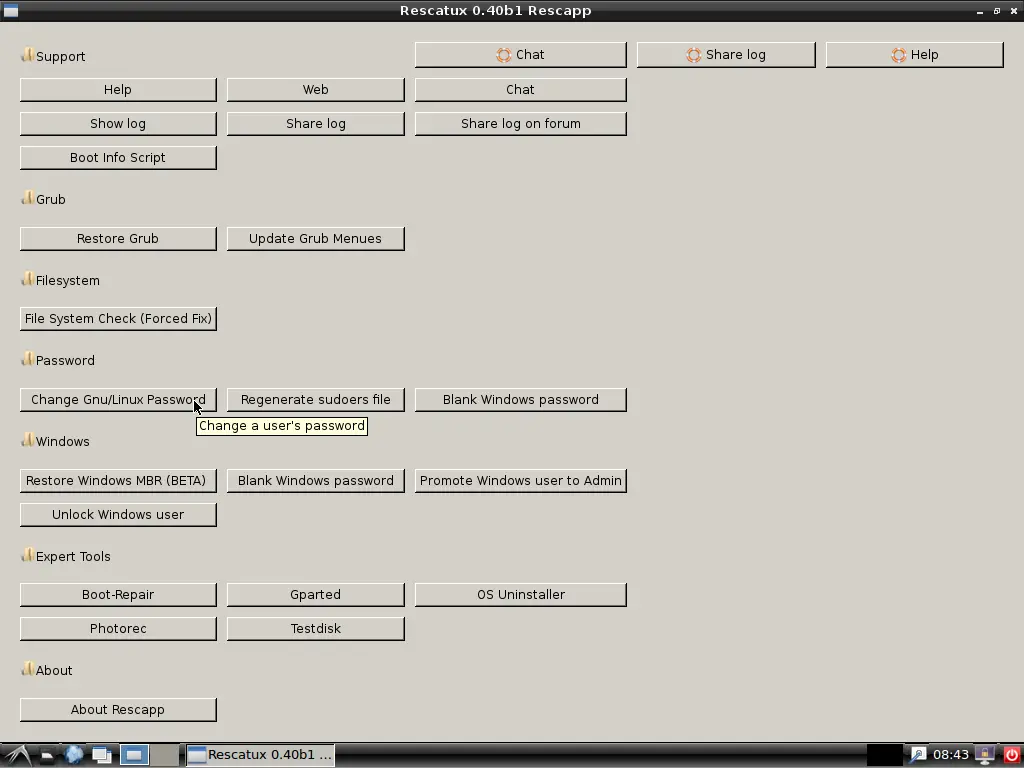Click the Help button with lifebuoy icon
Screen dimensions: 1024x768
coord(914,55)
